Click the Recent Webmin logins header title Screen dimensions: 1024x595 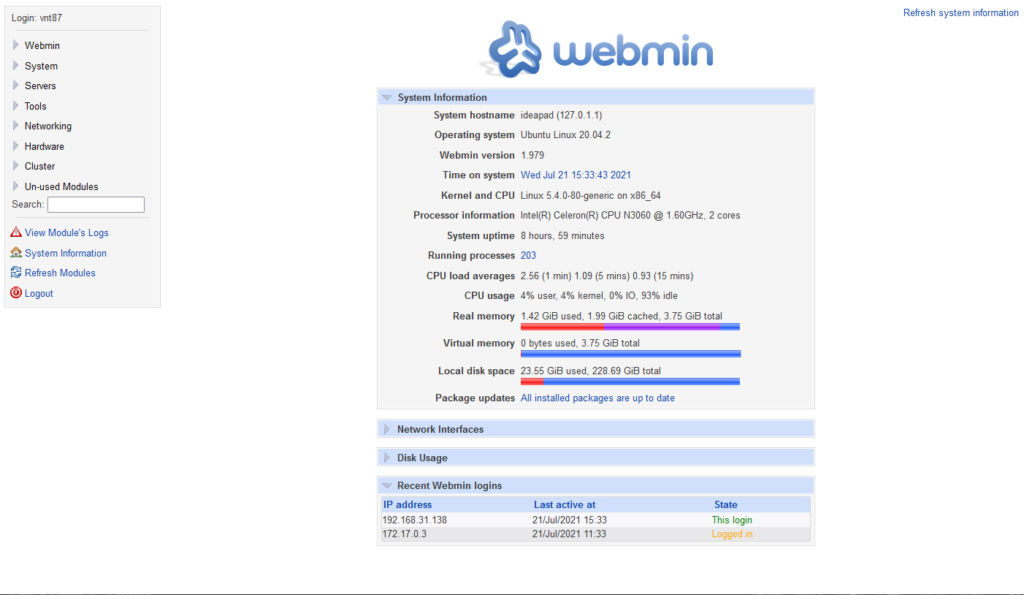(449, 486)
